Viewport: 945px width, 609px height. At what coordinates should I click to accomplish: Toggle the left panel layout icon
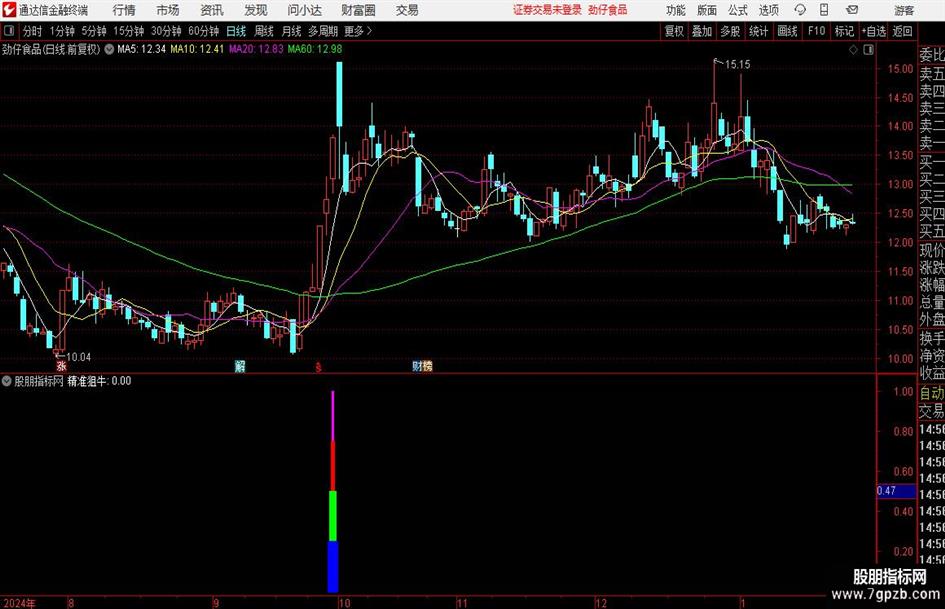pyautogui.click(x=9, y=31)
